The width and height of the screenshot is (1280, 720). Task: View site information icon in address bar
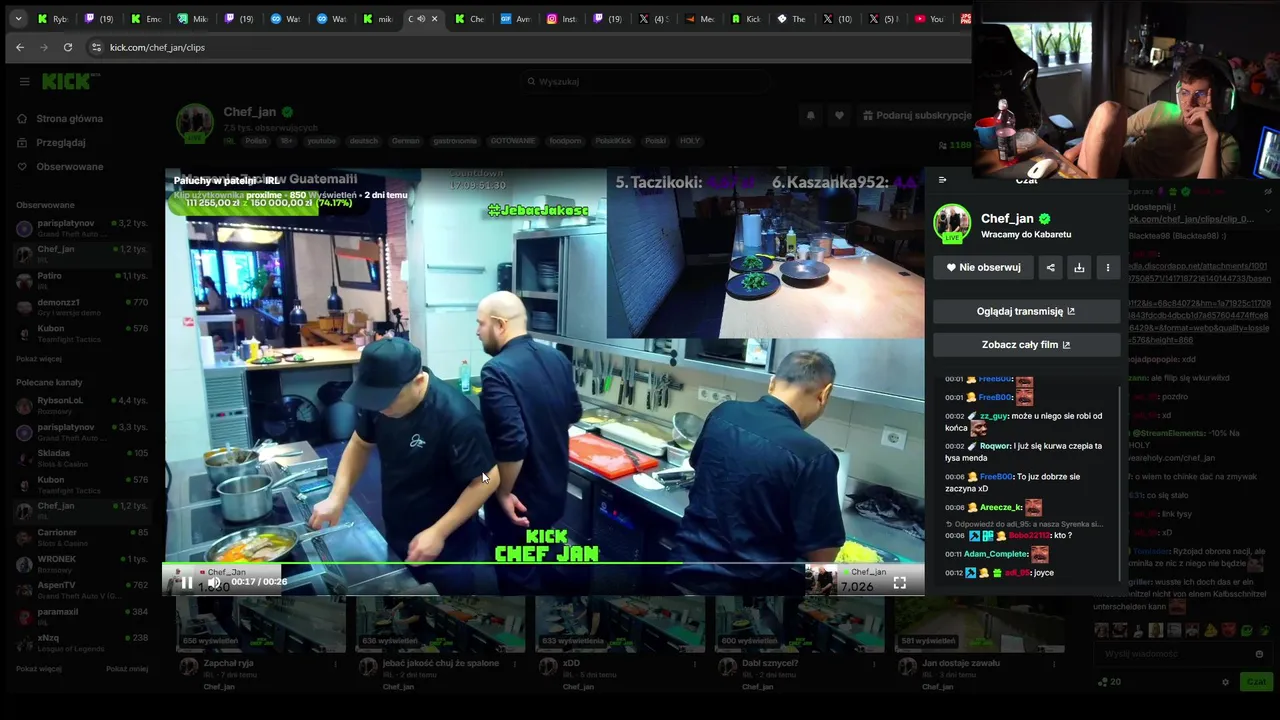tap(96, 47)
